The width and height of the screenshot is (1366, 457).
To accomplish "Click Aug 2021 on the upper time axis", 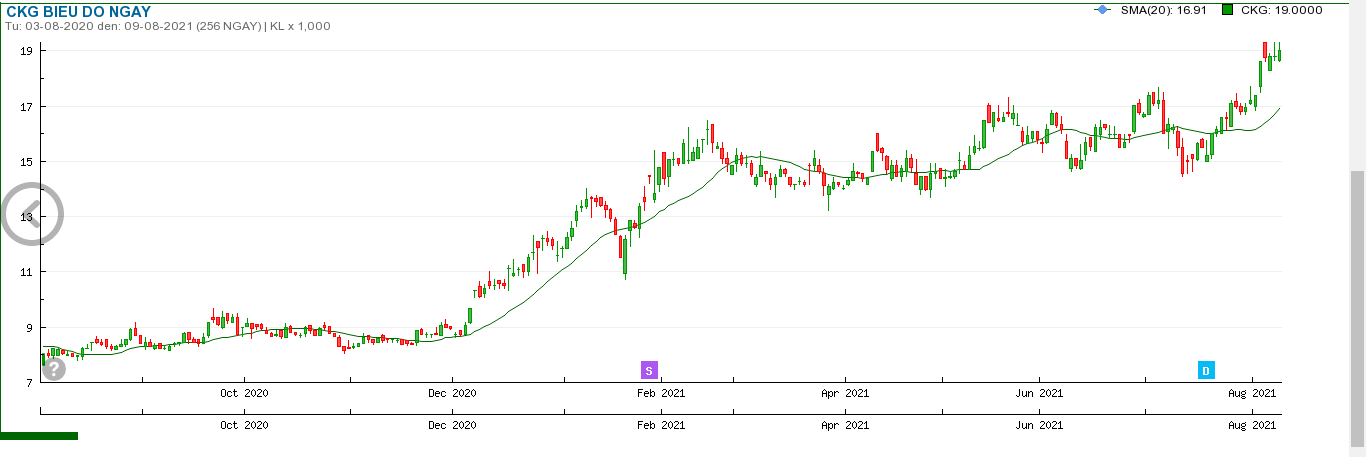I will point(1251,394).
